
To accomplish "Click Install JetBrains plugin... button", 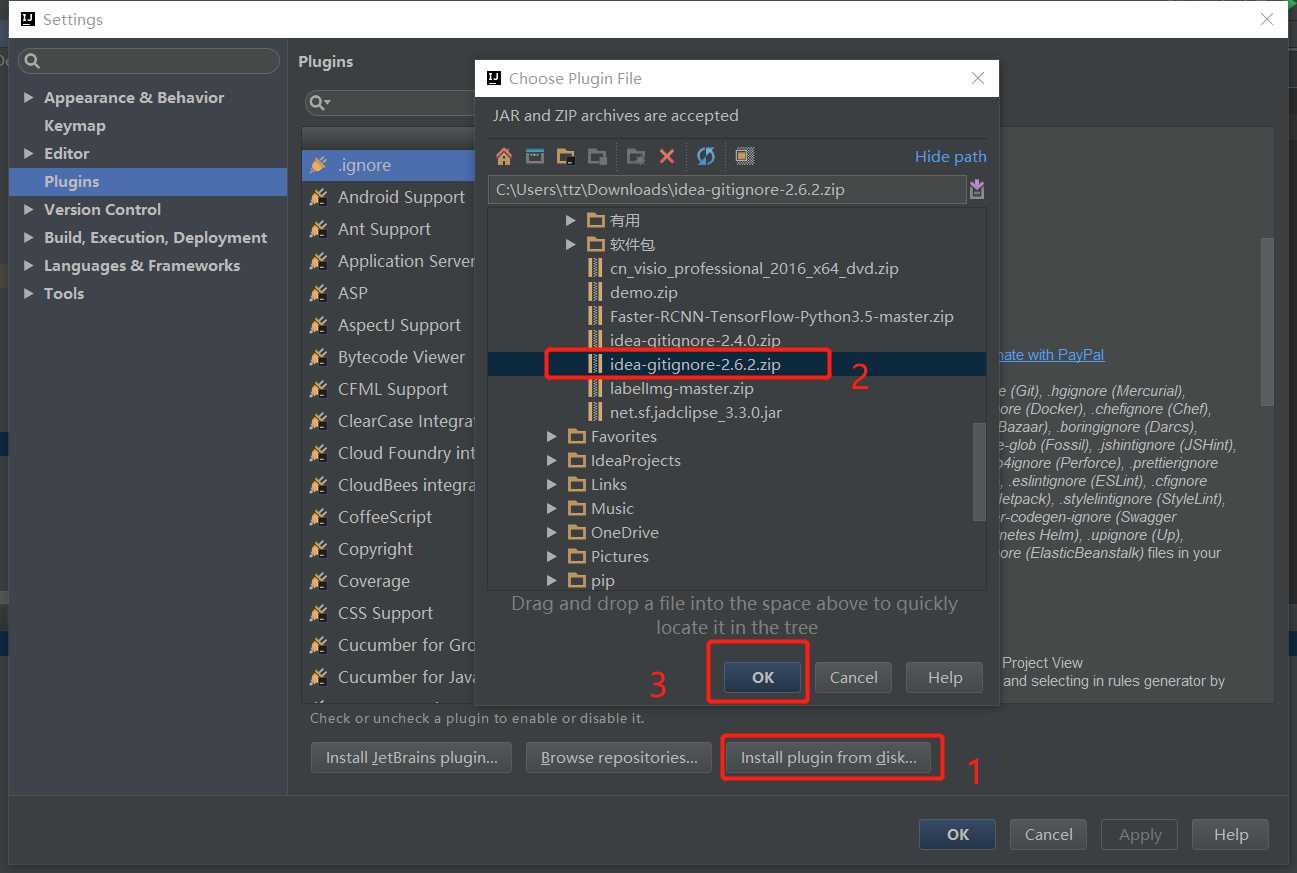I will 412,757.
